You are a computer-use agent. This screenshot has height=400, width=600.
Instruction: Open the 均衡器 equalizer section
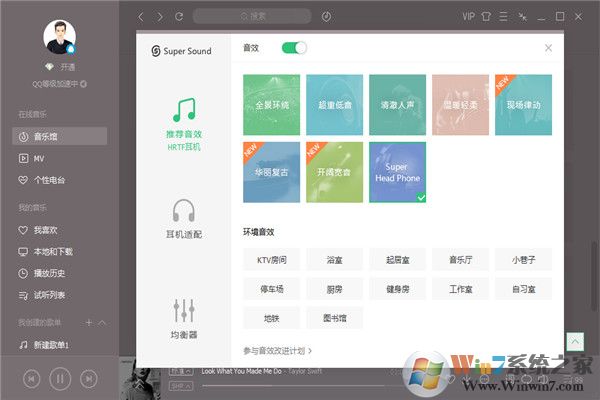(x=183, y=318)
